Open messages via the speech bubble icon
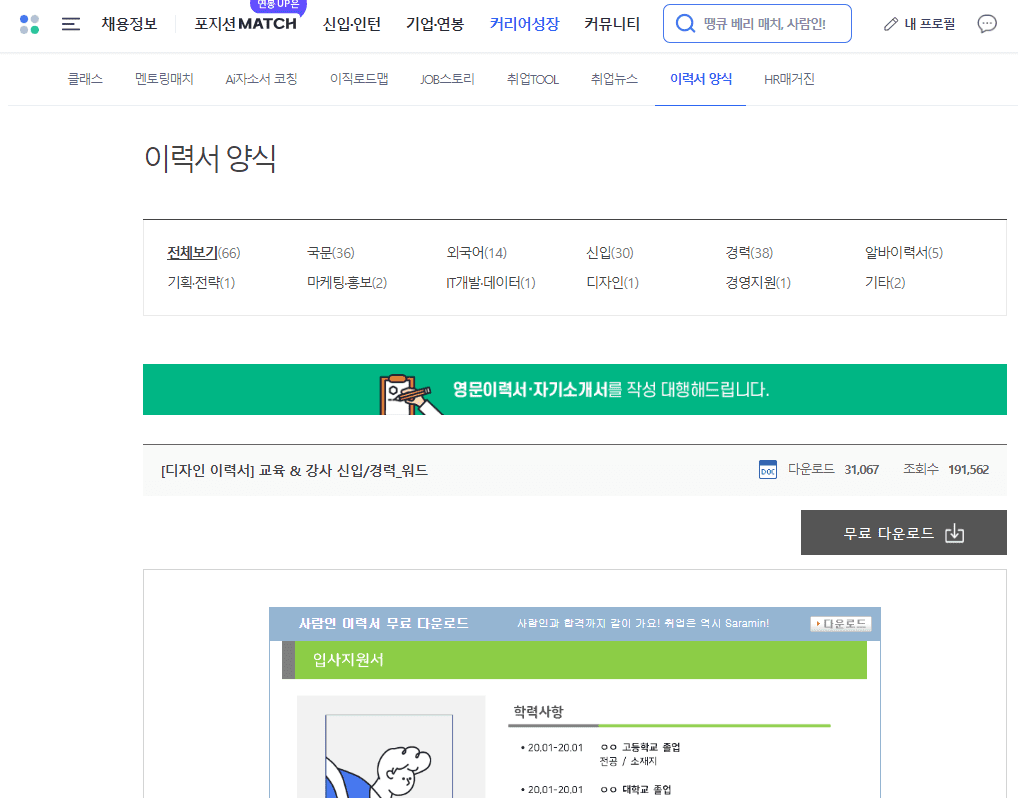1018x798 pixels. (987, 23)
